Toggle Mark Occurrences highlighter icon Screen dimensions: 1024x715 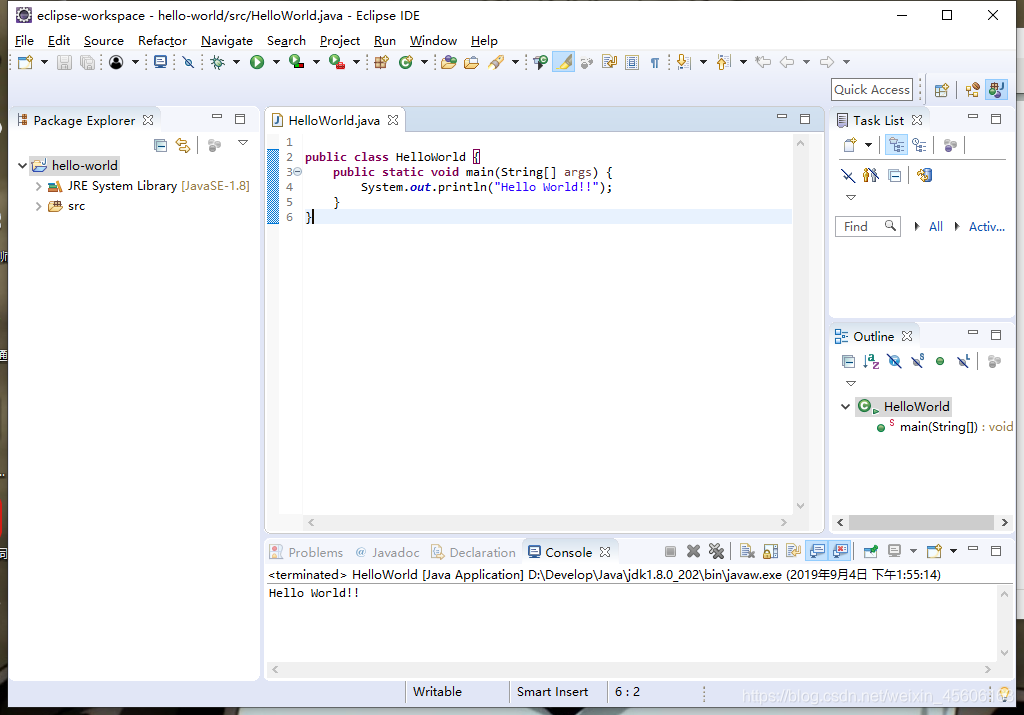pyautogui.click(x=564, y=62)
